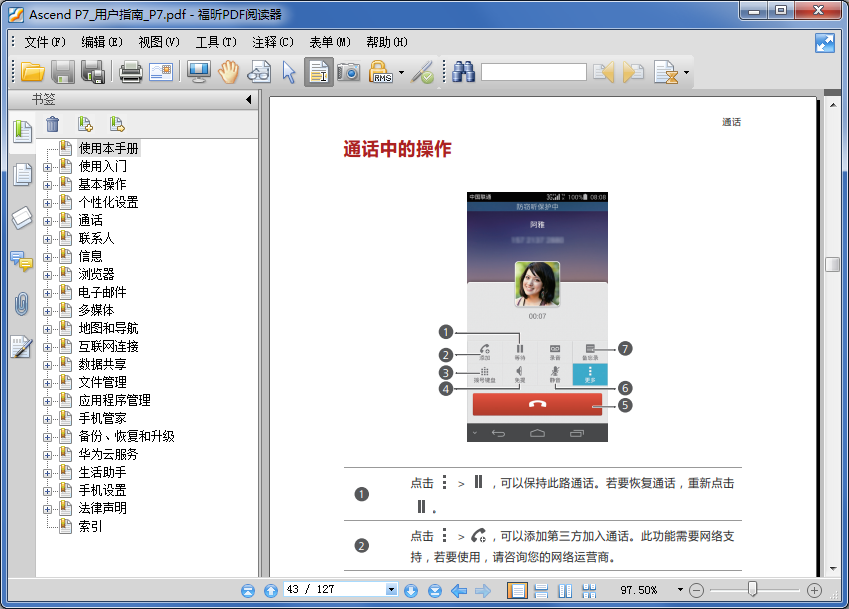Click the previous view back arrow

tap(459, 591)
